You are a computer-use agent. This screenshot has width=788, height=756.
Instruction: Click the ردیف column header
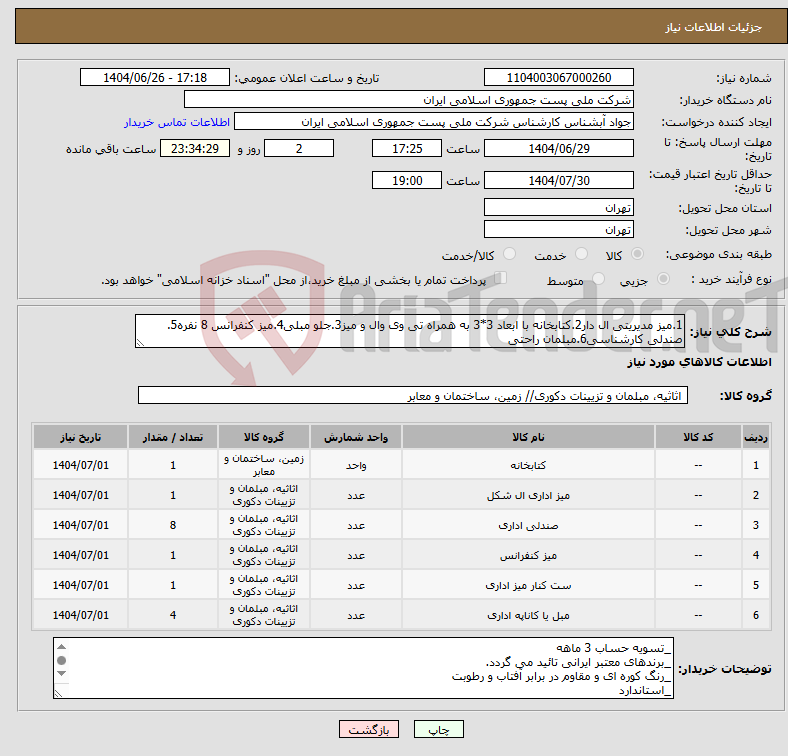[x=755, y=437]
